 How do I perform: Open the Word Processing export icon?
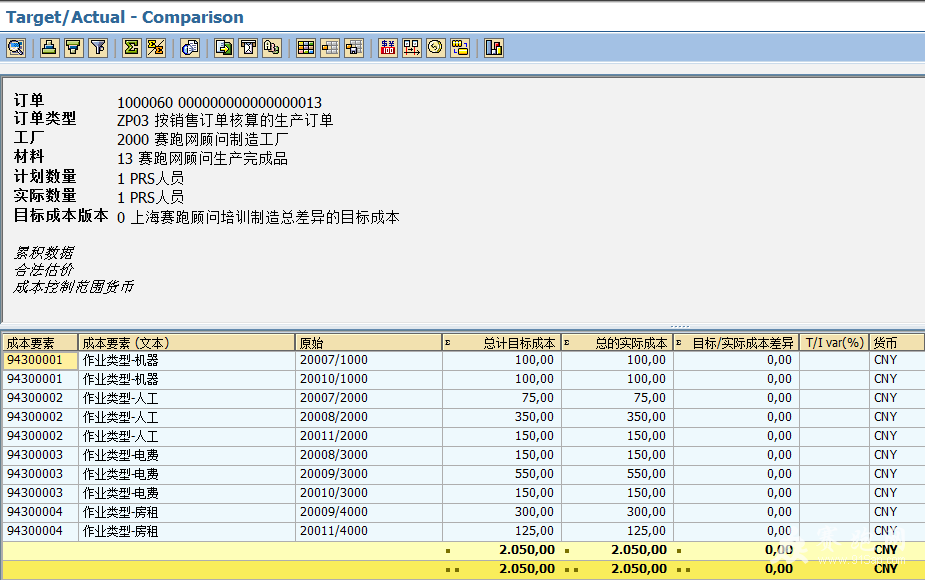(x=248, y=48)
